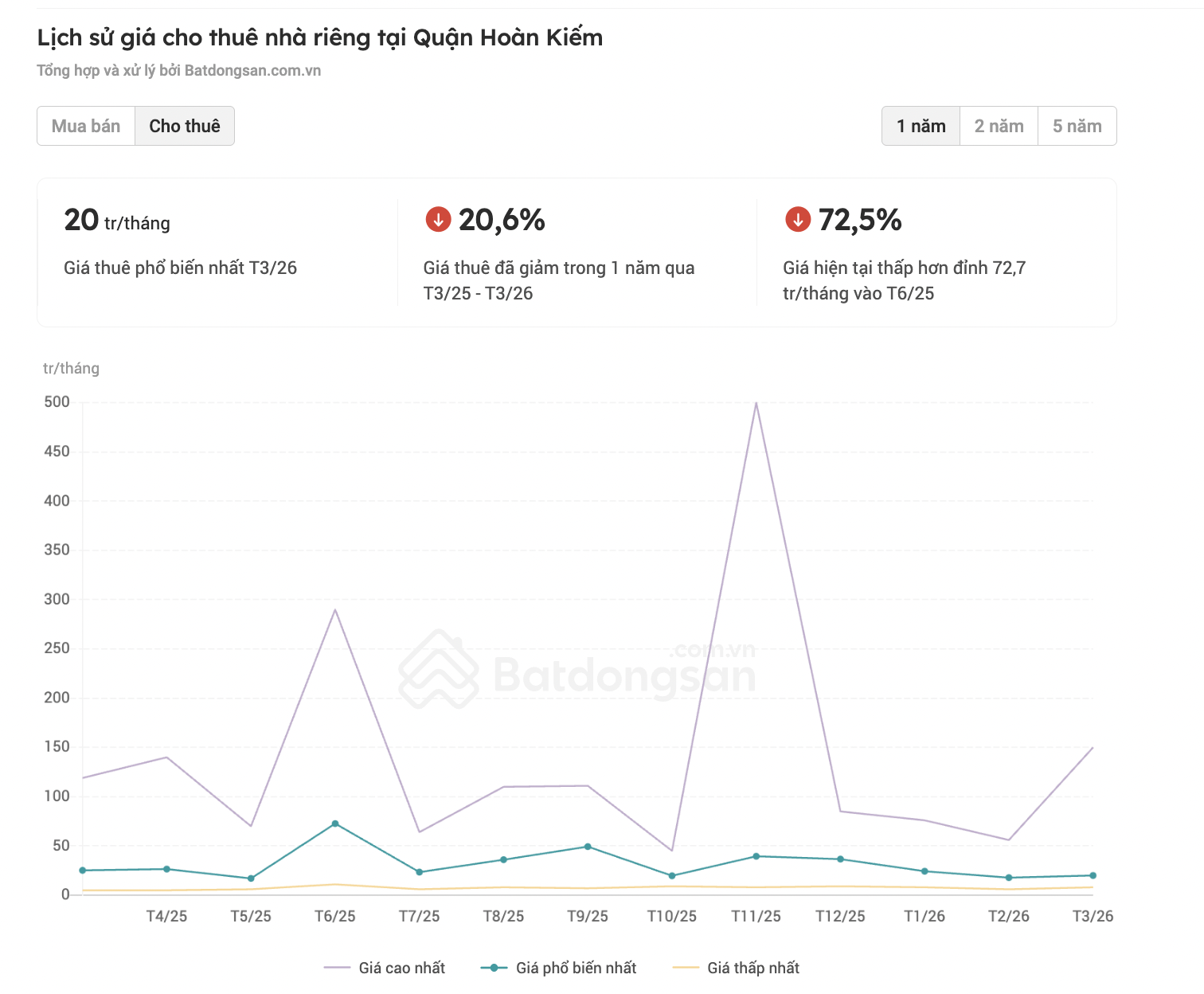Click the T11/25 teal data point
Image resolution: width=1204 pixels, height=994 pixels.
click(x=756, y=856)
